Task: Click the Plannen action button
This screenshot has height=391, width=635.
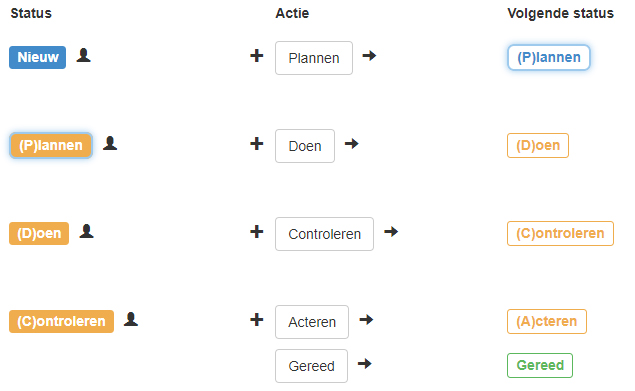Action: pyautogui.click(x=314, y=58)
